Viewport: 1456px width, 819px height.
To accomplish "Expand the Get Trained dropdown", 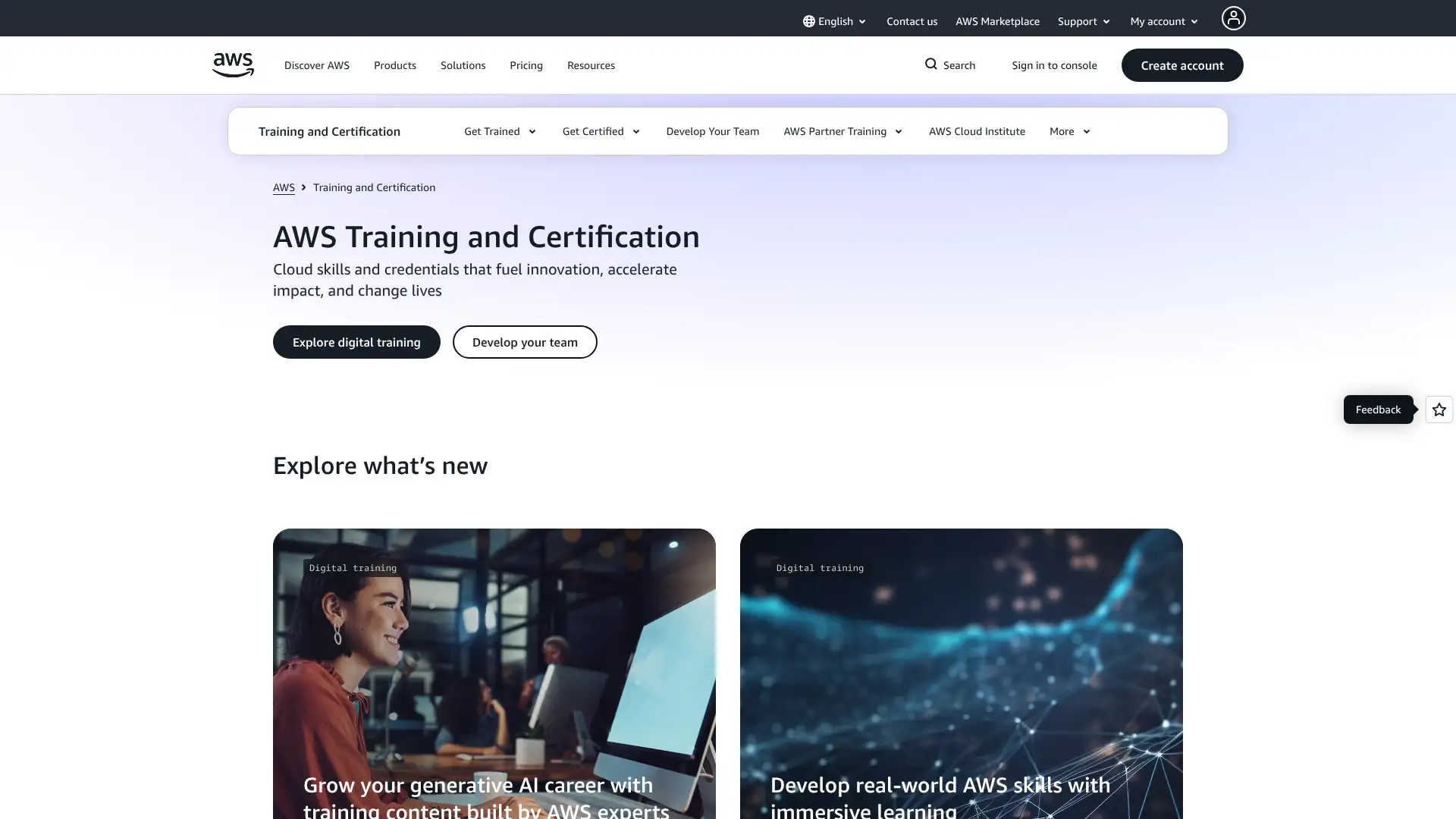I will [500, 131].
